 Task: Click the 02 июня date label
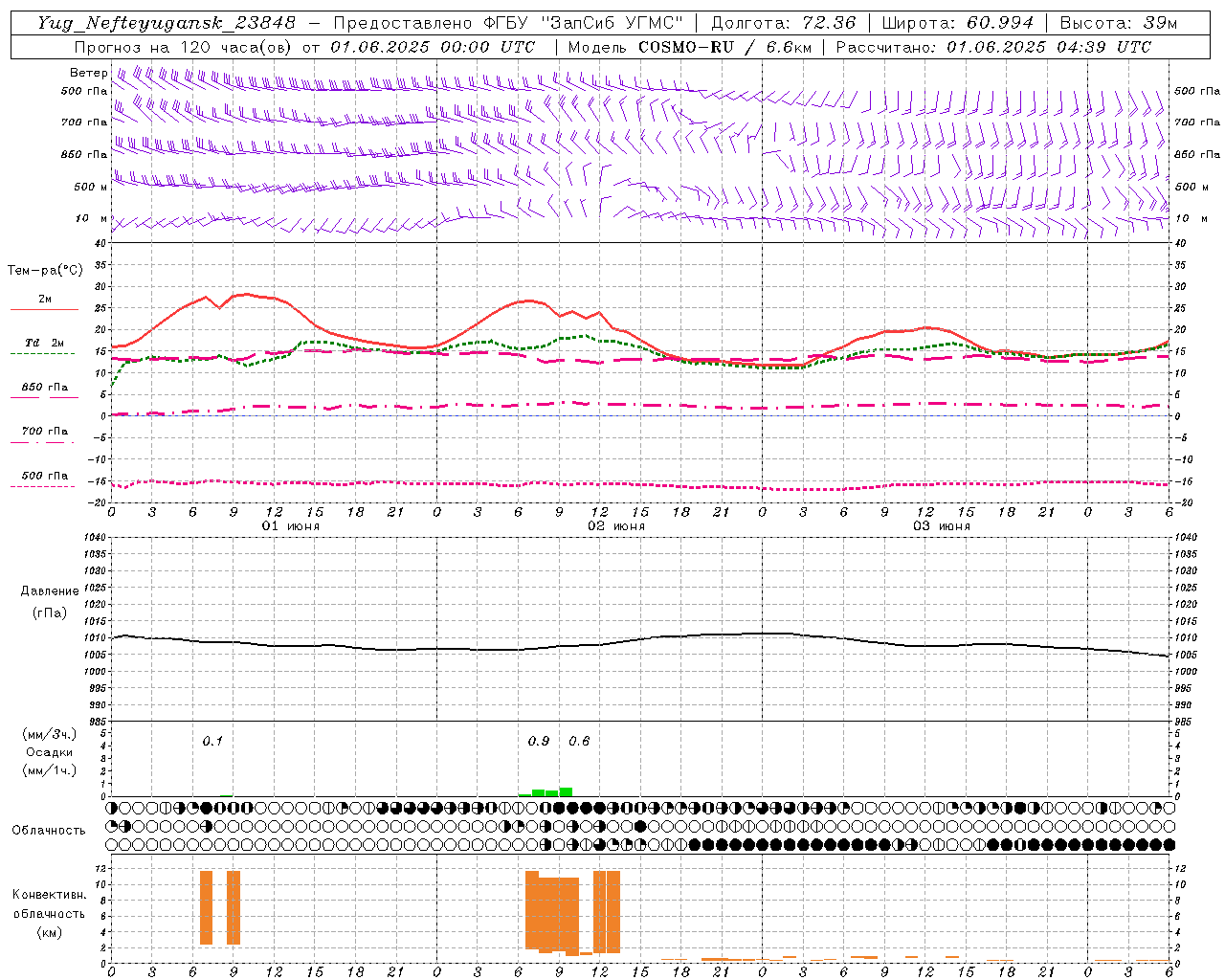point(616,526)
